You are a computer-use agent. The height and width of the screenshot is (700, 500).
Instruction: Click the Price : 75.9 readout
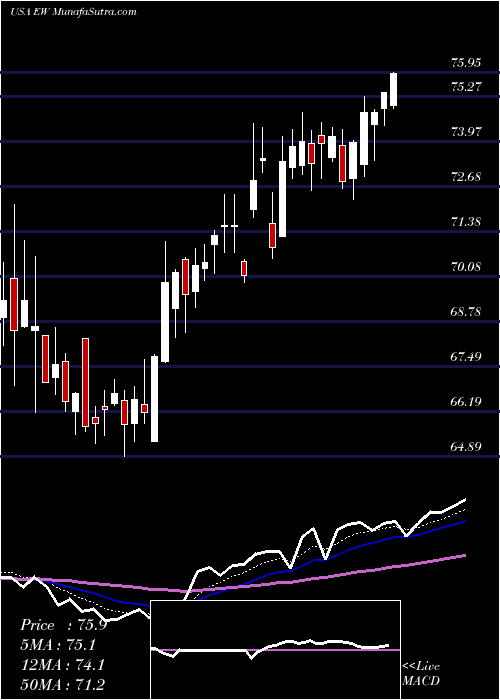(x=63, y=625)
